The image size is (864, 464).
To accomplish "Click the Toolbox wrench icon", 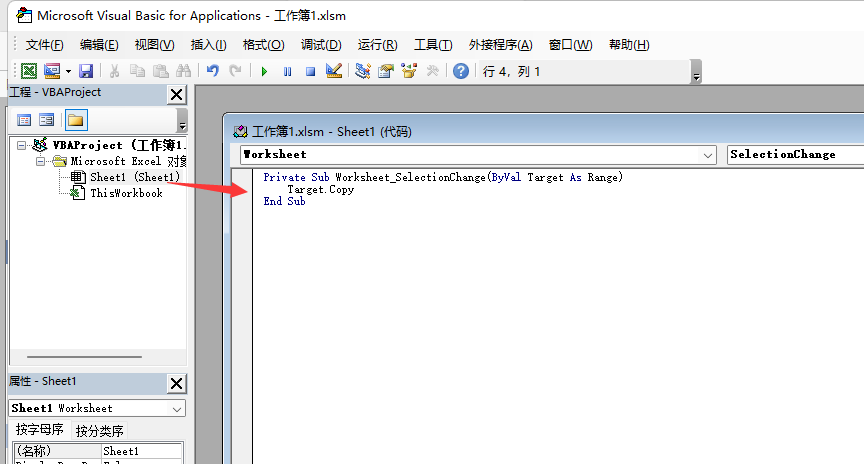I will (433, 71).
